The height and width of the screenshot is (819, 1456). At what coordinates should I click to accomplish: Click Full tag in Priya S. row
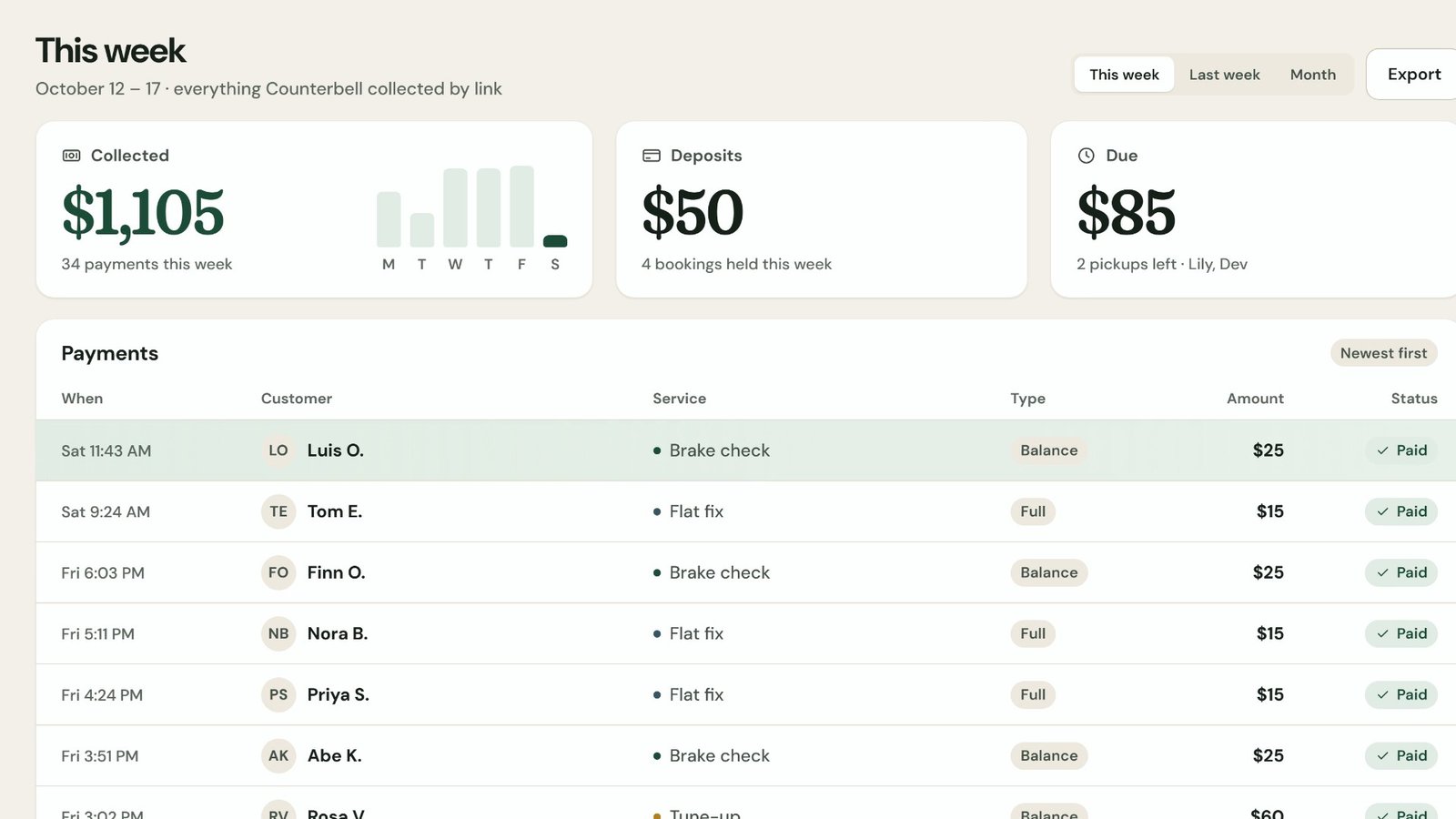[1033, 694]
